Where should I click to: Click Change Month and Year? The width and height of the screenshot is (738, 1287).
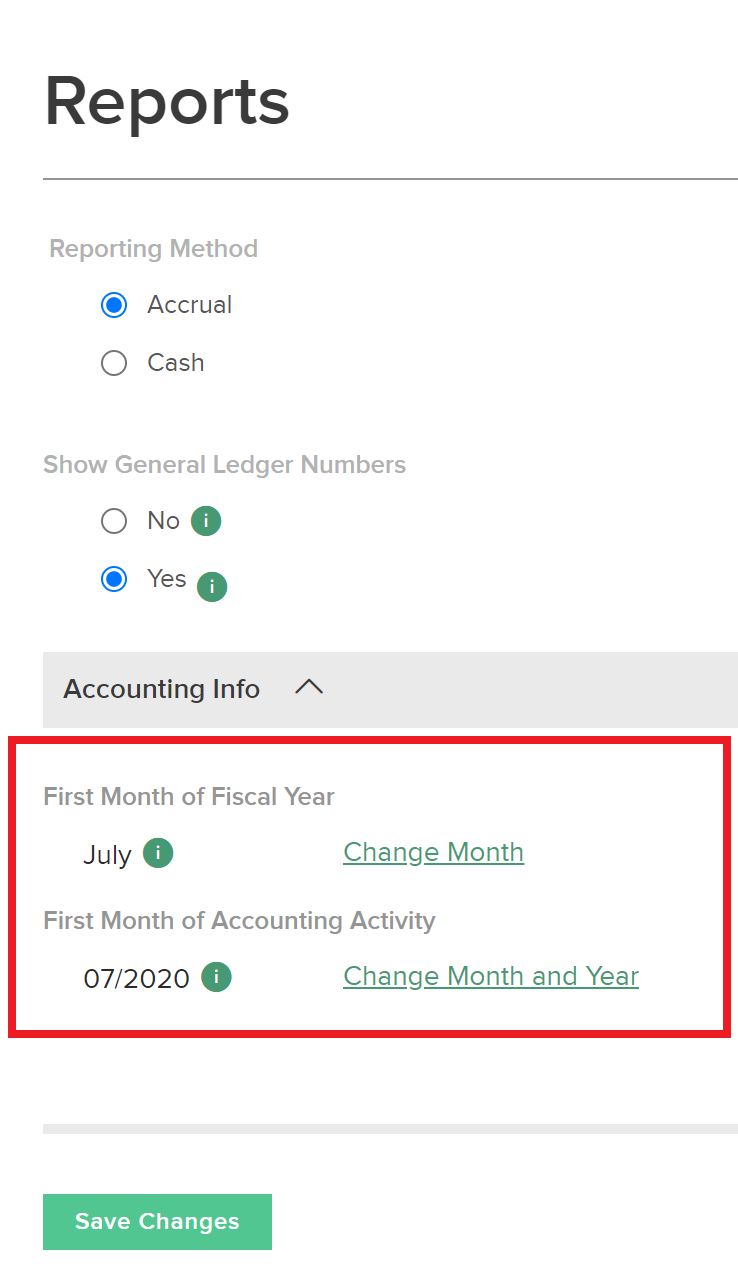[490, 975]
